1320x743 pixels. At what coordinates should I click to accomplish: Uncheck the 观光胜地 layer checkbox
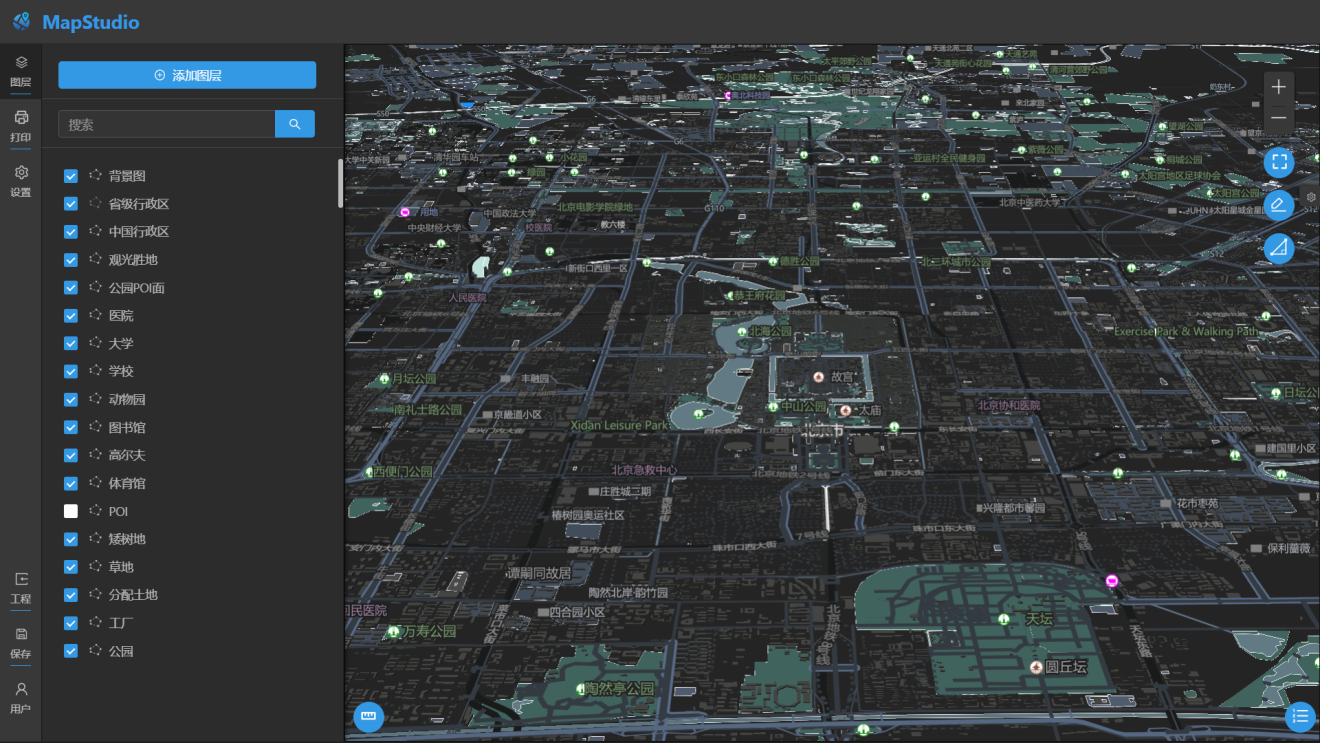71,260
